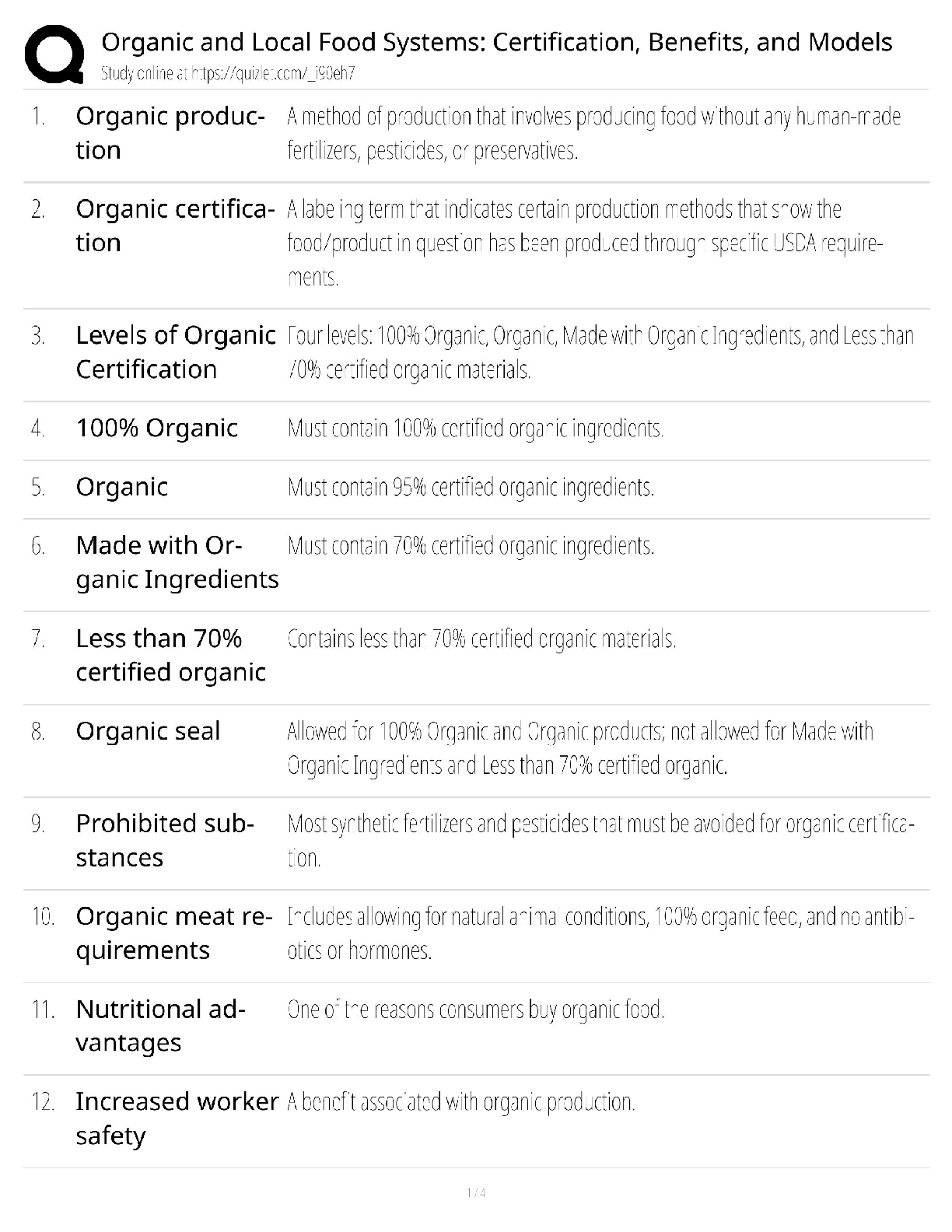This screenshot has width=952, height=1232.
Task: Click the 'Organic certification' term
Action: pos(174,226)
